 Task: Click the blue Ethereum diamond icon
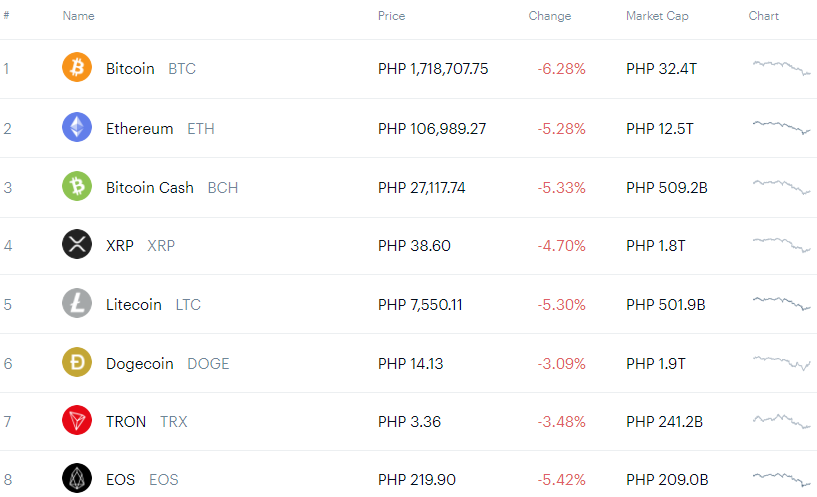click(x=77, y=127)
